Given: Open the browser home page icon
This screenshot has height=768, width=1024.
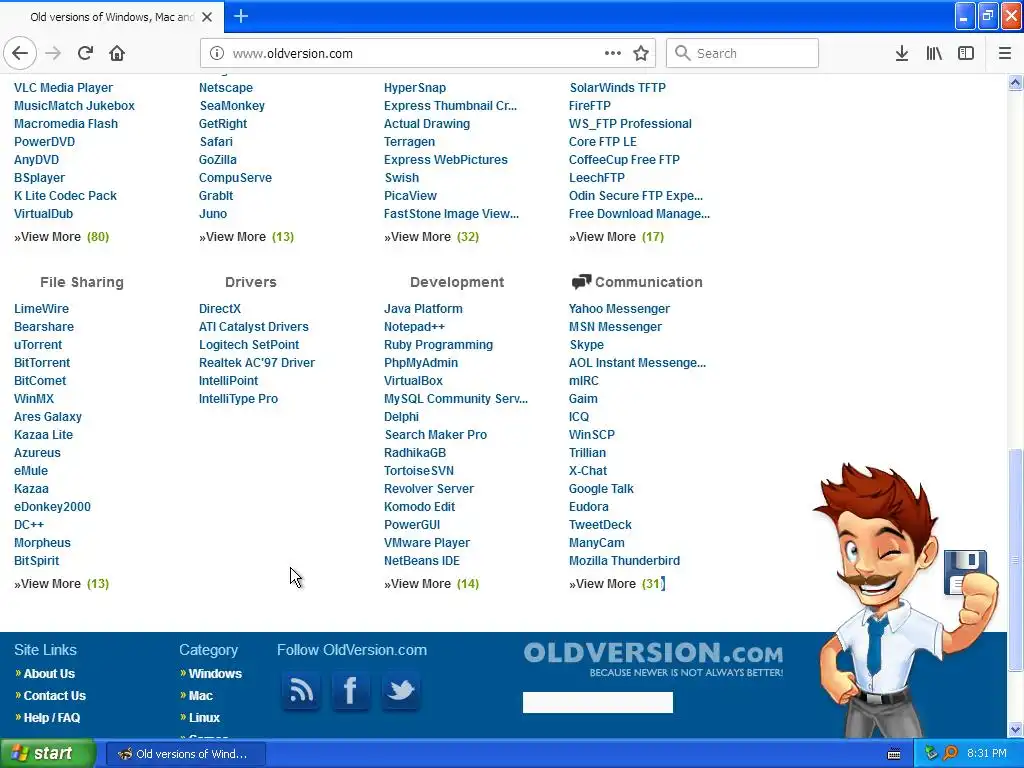Looking at the screenshot, I should 117,53.
